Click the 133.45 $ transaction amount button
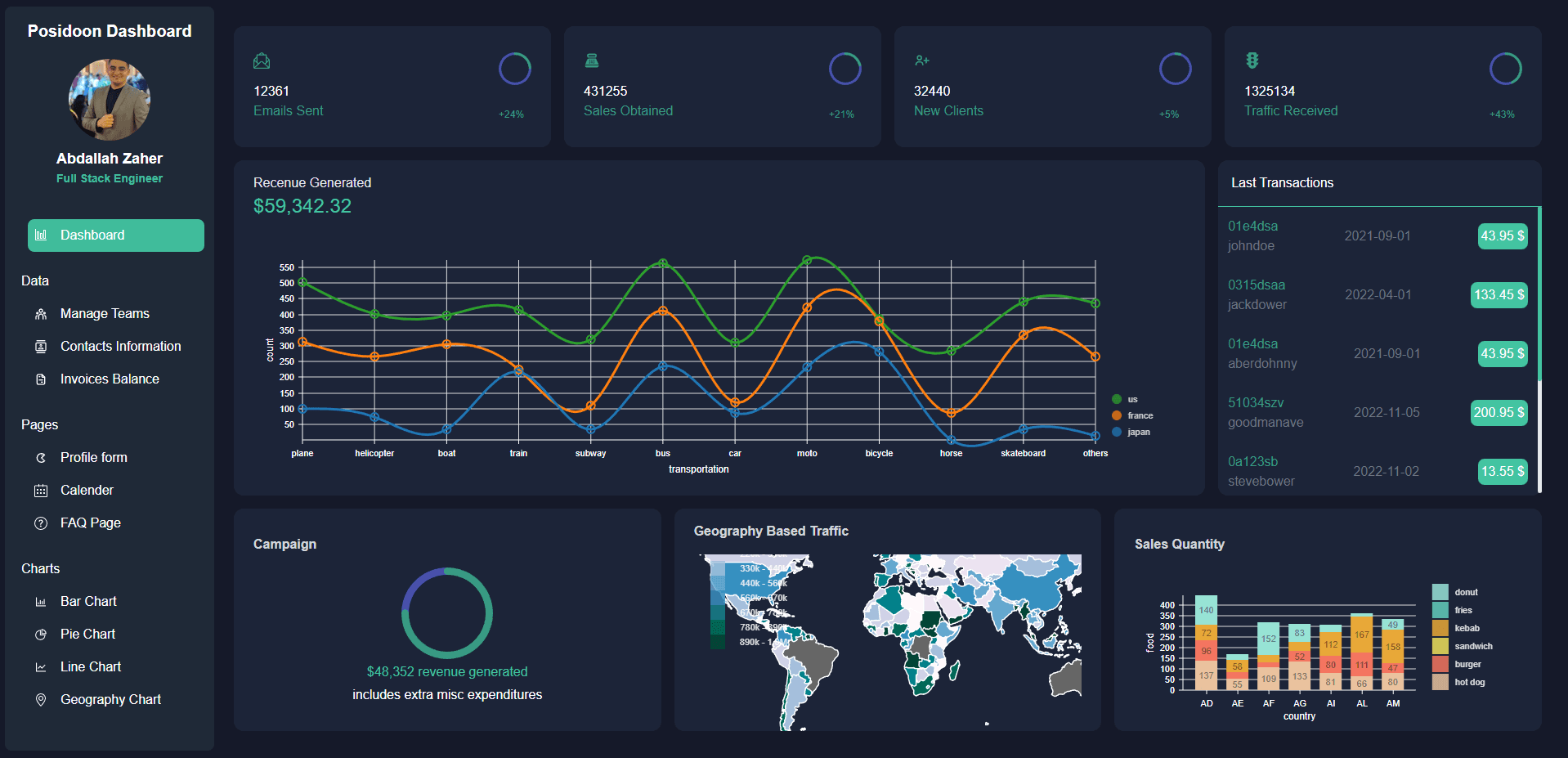 tap(1499, 295)
